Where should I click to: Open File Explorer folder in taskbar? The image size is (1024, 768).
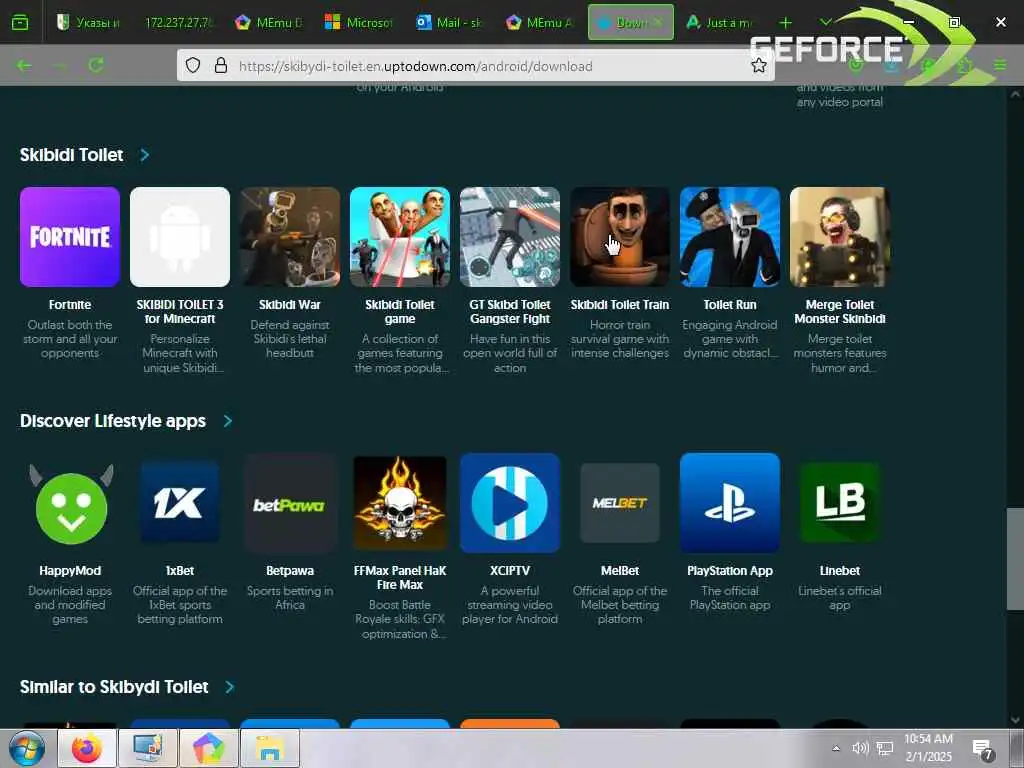(x=270, y=748)
